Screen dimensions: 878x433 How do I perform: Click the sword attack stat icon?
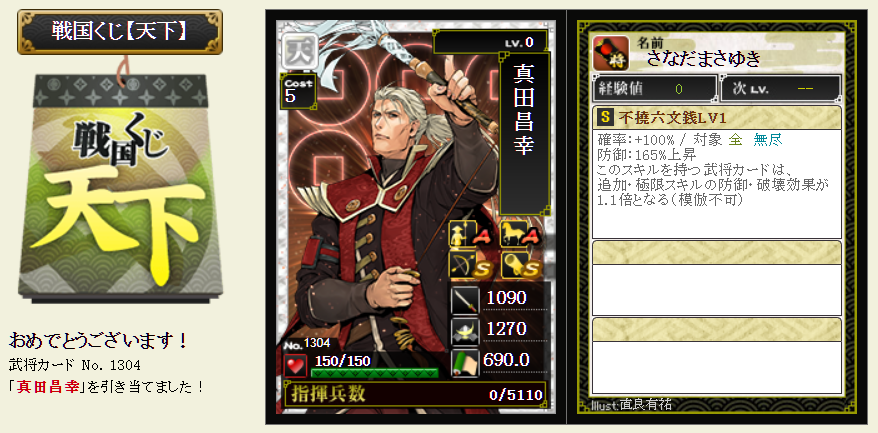465,300
